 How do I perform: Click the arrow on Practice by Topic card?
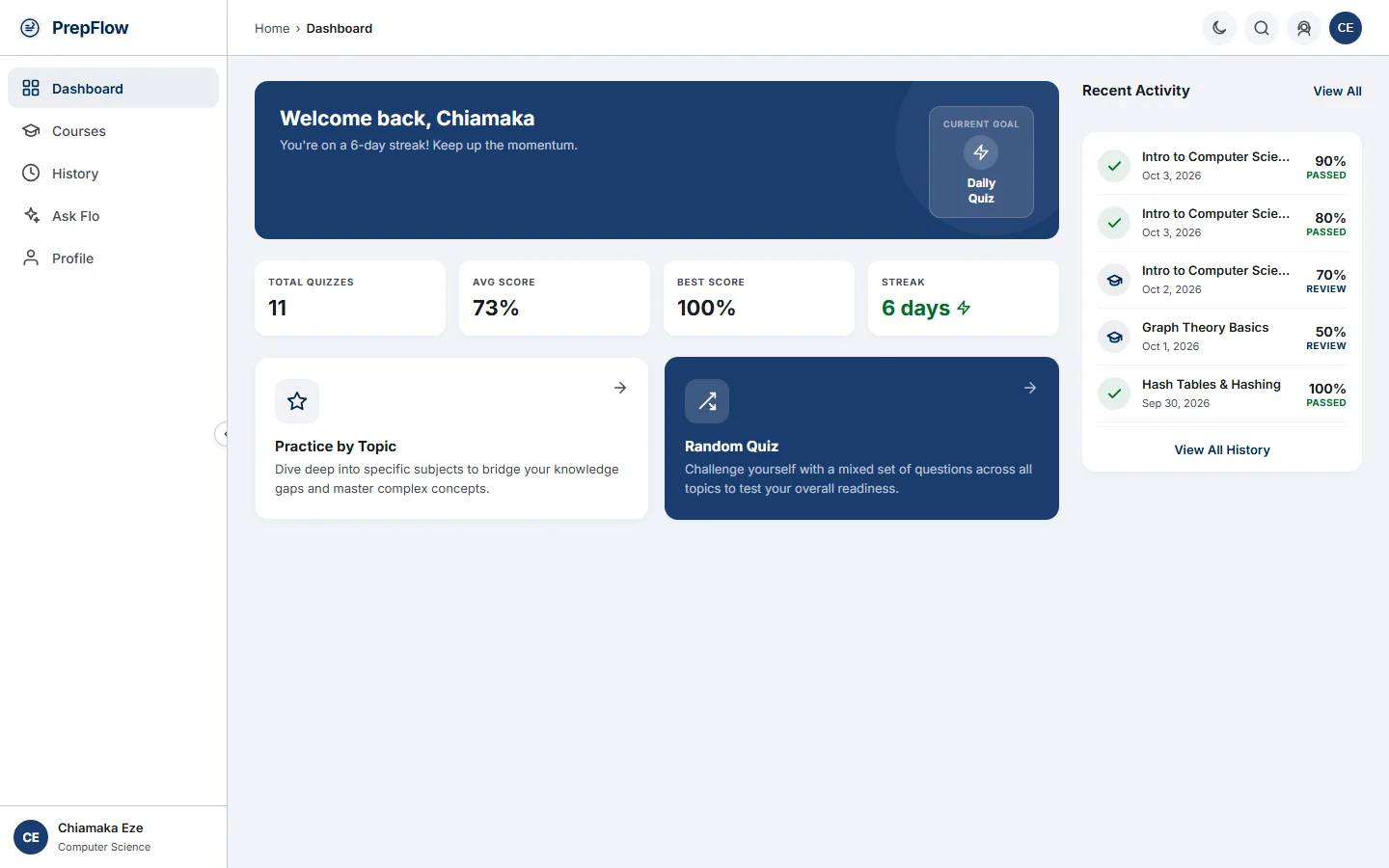pos(620,388)
